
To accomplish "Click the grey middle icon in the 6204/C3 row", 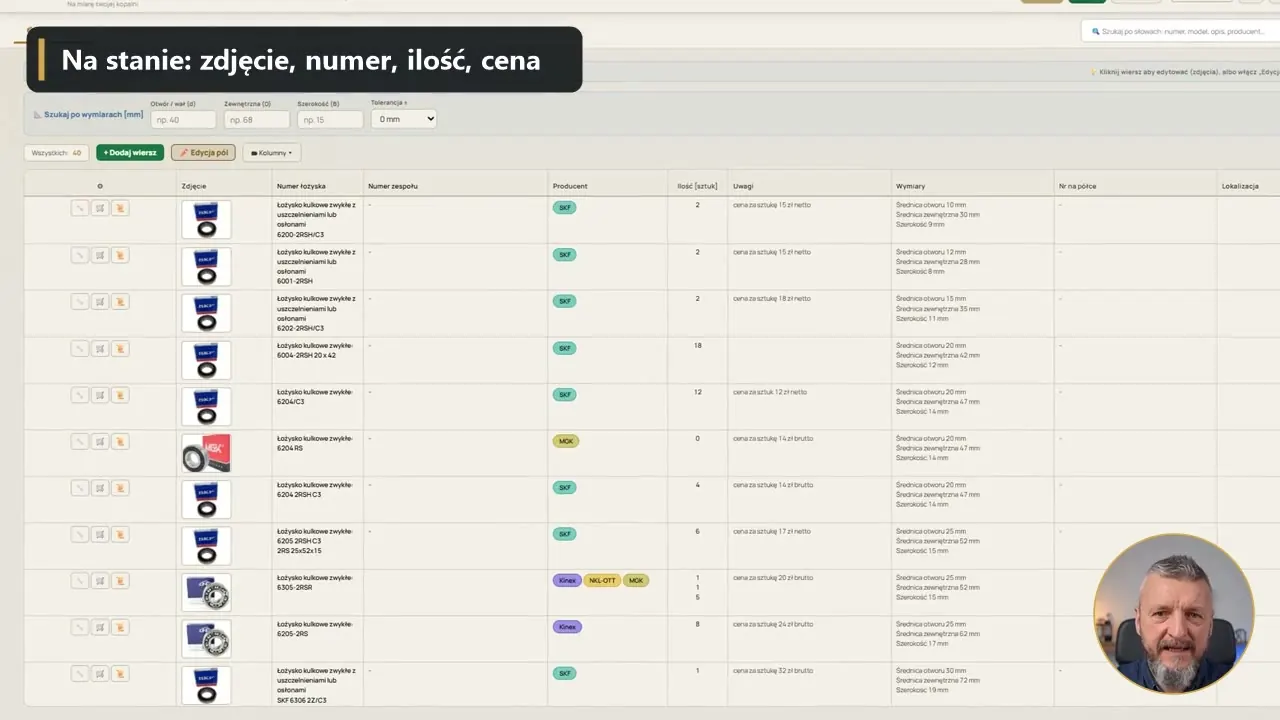I will point(100,395).
